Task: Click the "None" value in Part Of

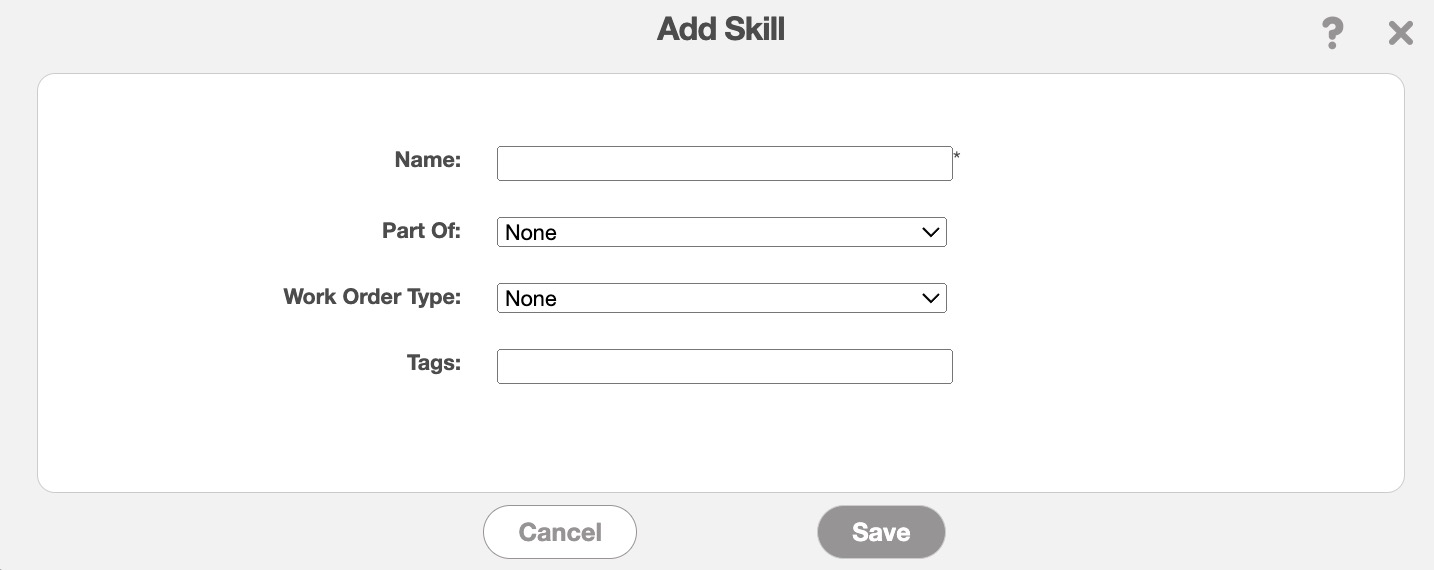Action: point(531,233)
